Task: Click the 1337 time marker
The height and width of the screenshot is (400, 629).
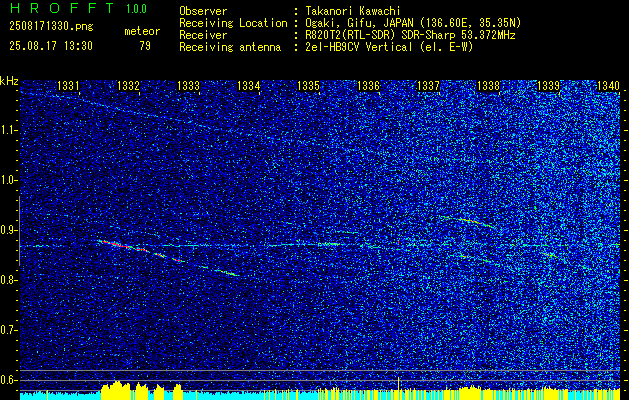Action: (x=428, y=85)
